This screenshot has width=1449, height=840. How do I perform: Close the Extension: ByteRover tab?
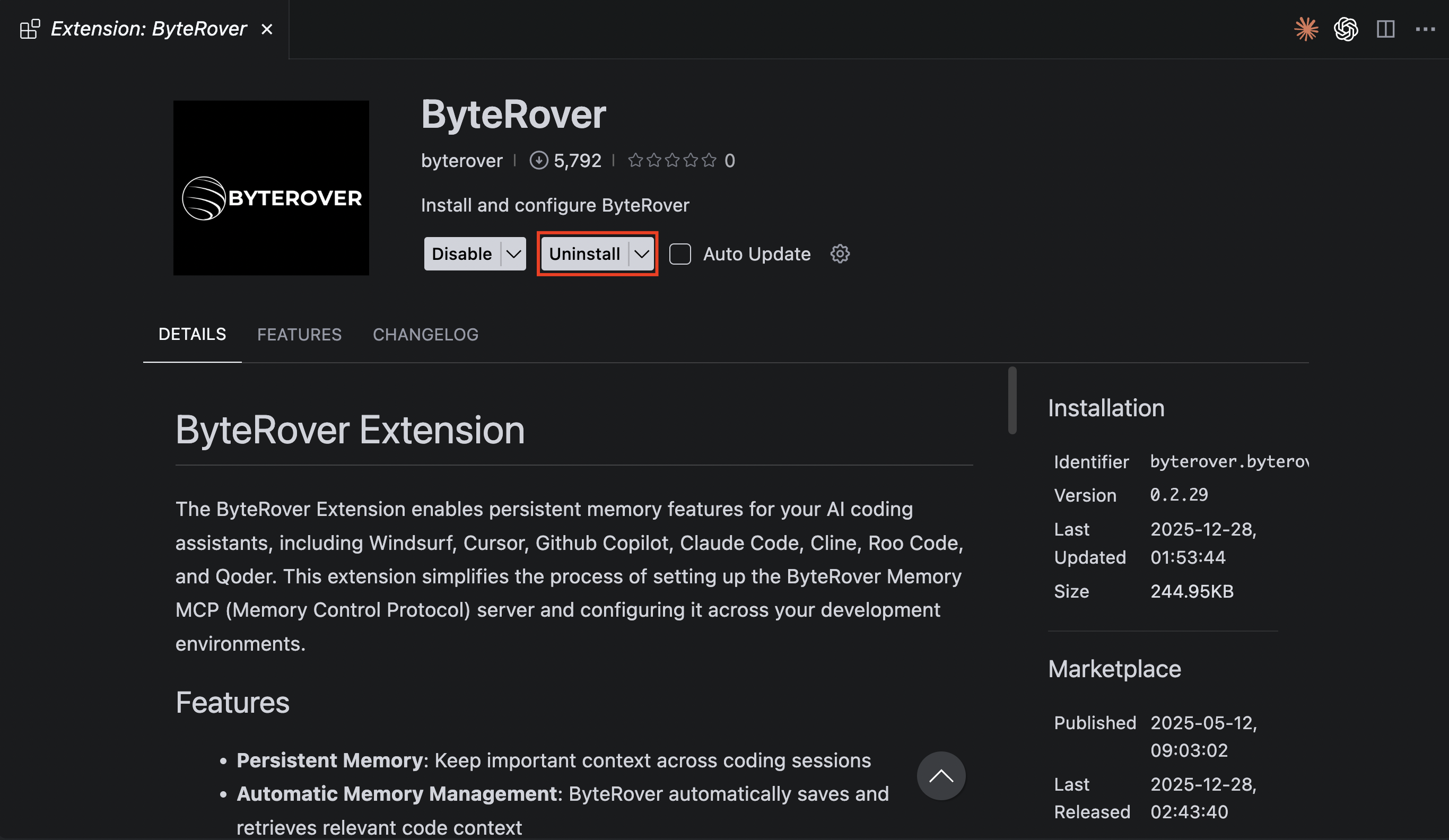266,28
